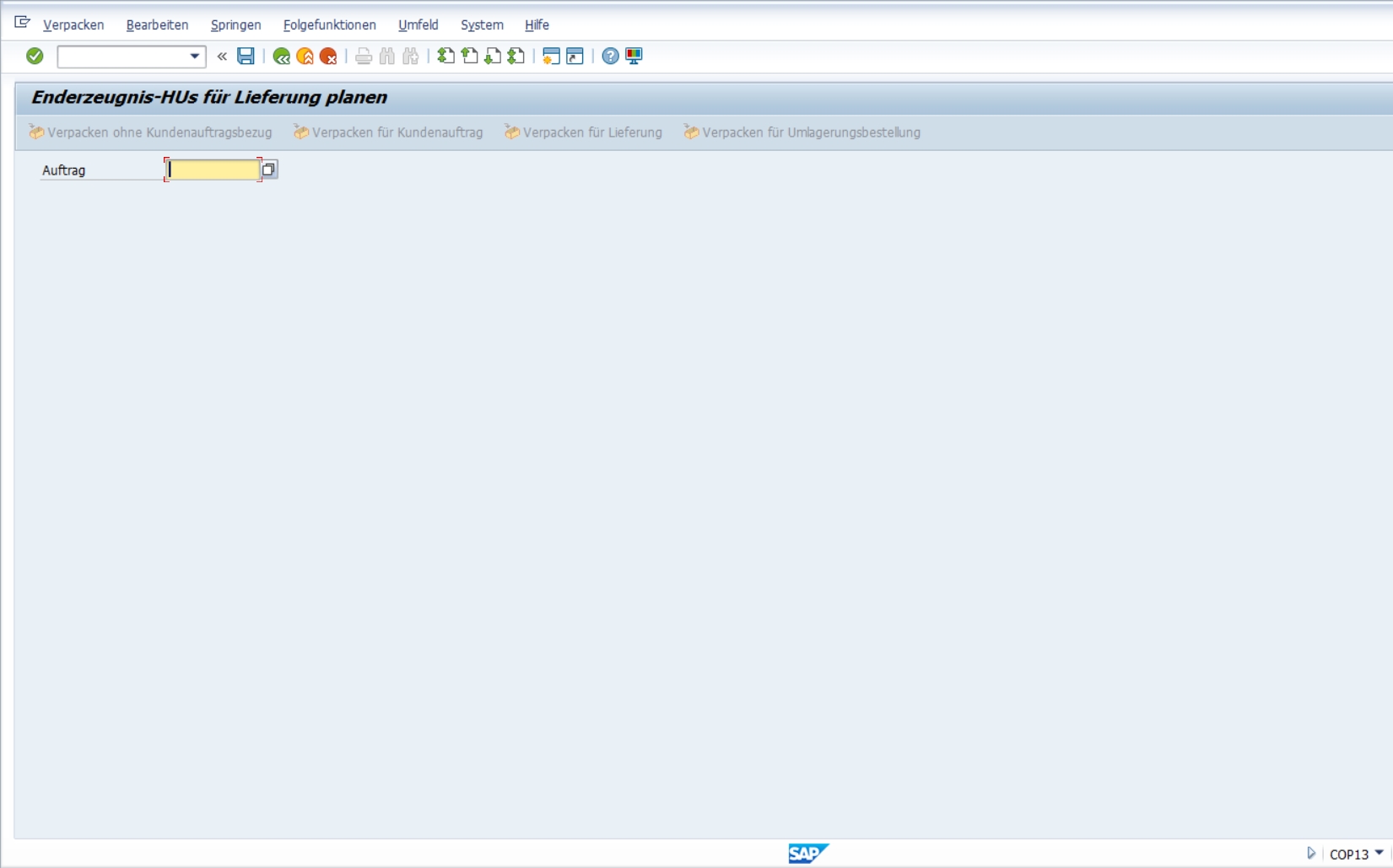Click the Next Page icon
The height and width of the screenshot is (868, 1393).
[x=493, y=56]
